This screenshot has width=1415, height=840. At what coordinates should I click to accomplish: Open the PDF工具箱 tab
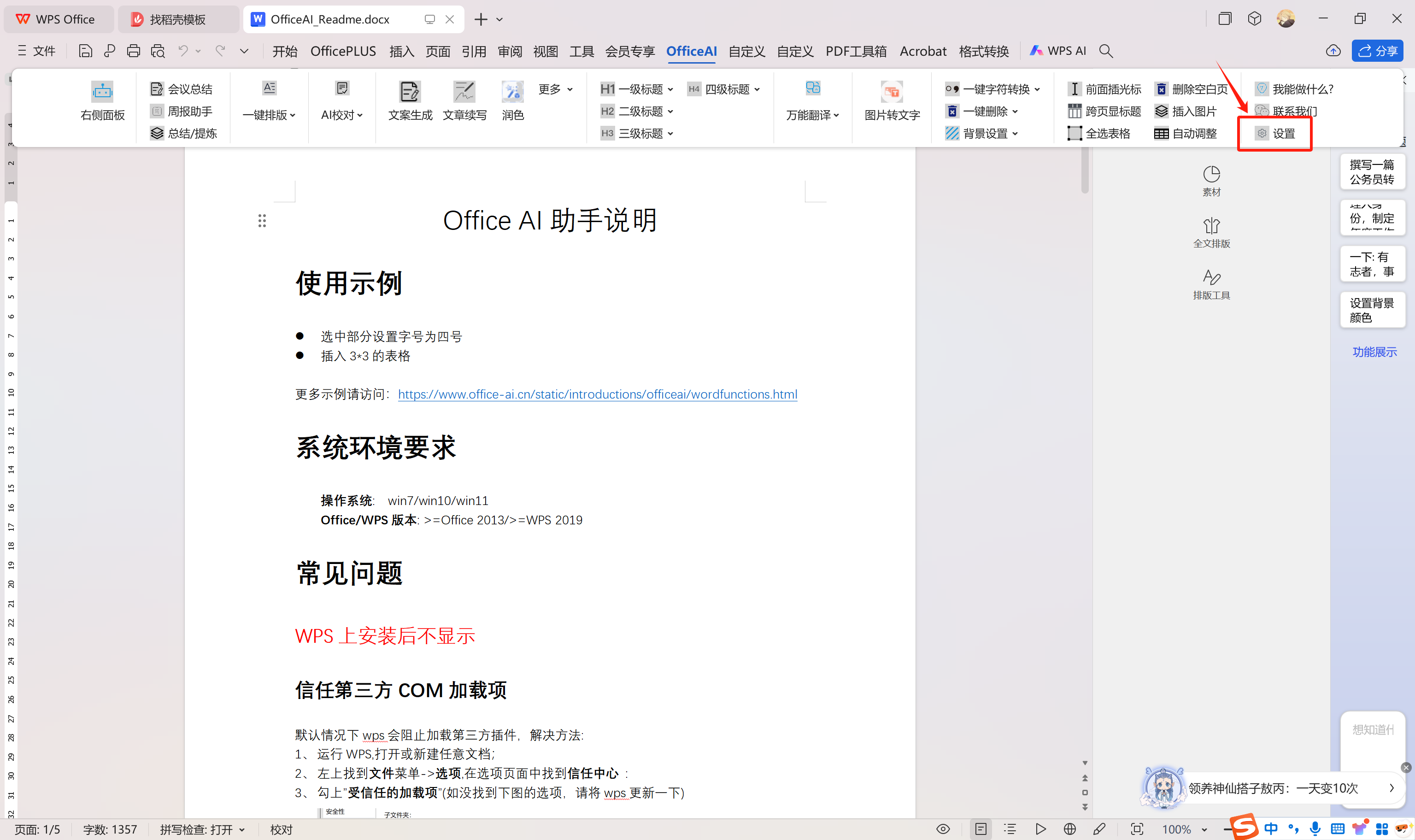(856, 51)
